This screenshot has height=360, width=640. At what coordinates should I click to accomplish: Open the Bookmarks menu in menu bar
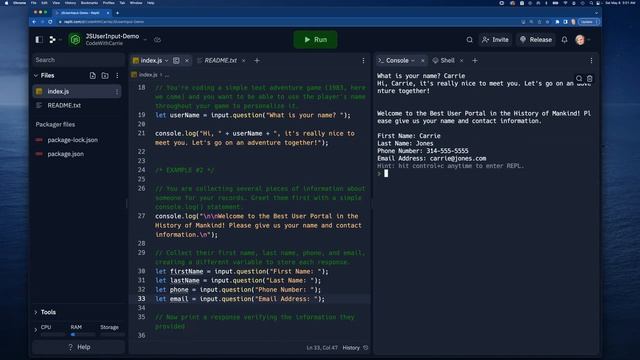coord(89,3)
